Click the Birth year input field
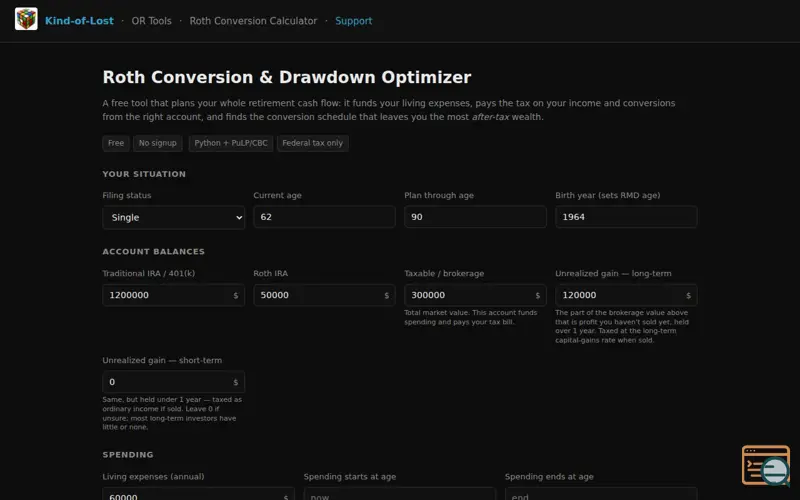Image resolution: width=800 pixels, height=500 pixels. [626, 217]
